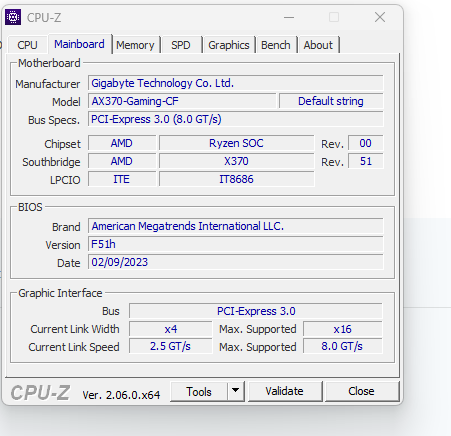Close the CPU-Z window with X
451x436 pixels.
click(380, 17)
